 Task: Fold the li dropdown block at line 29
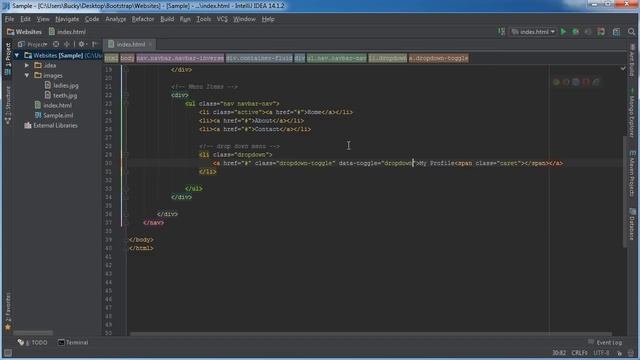pos(126,155)
